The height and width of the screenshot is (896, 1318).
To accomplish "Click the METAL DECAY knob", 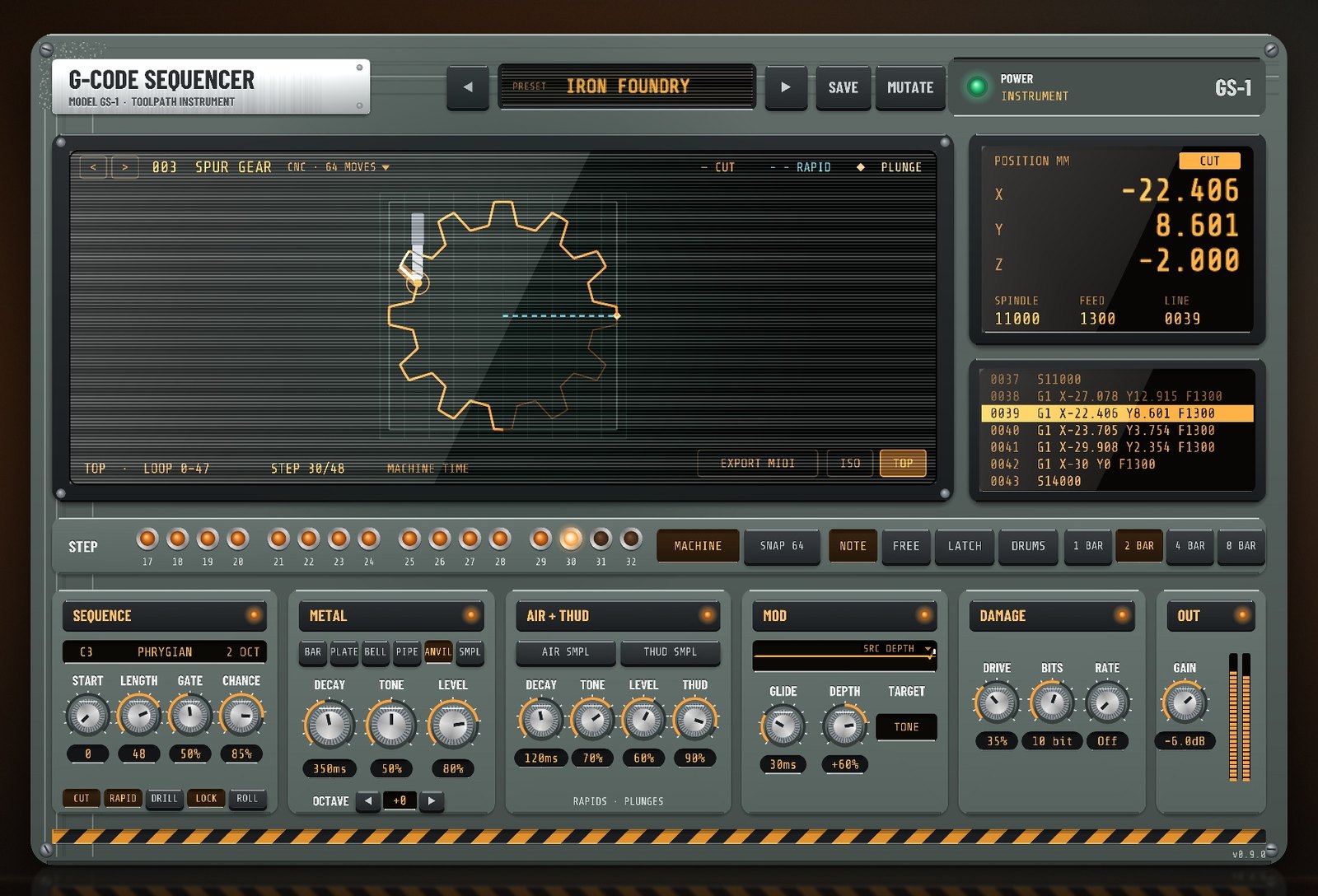I will click(329, 725).
